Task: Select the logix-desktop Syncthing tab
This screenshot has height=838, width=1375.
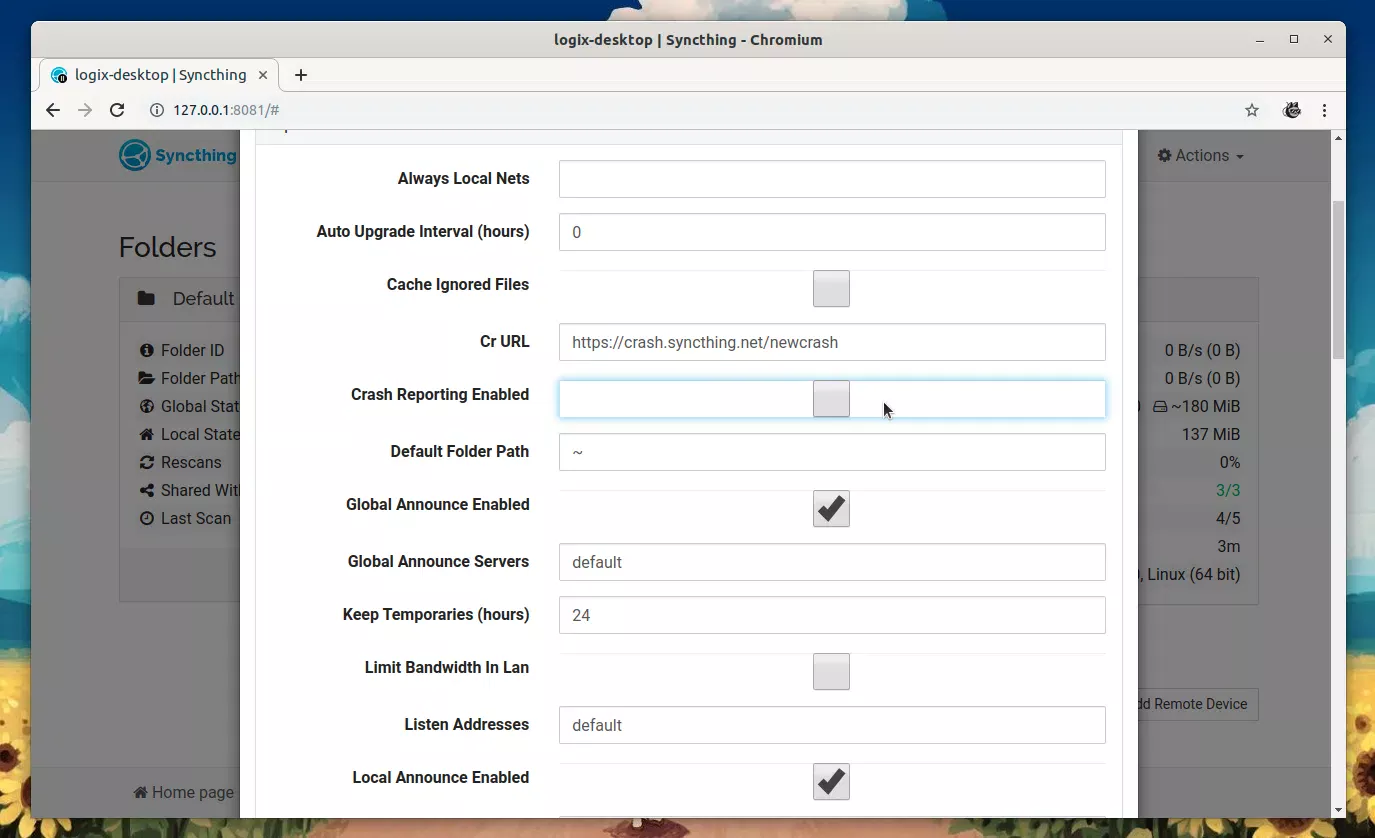Action: [160, 75]
